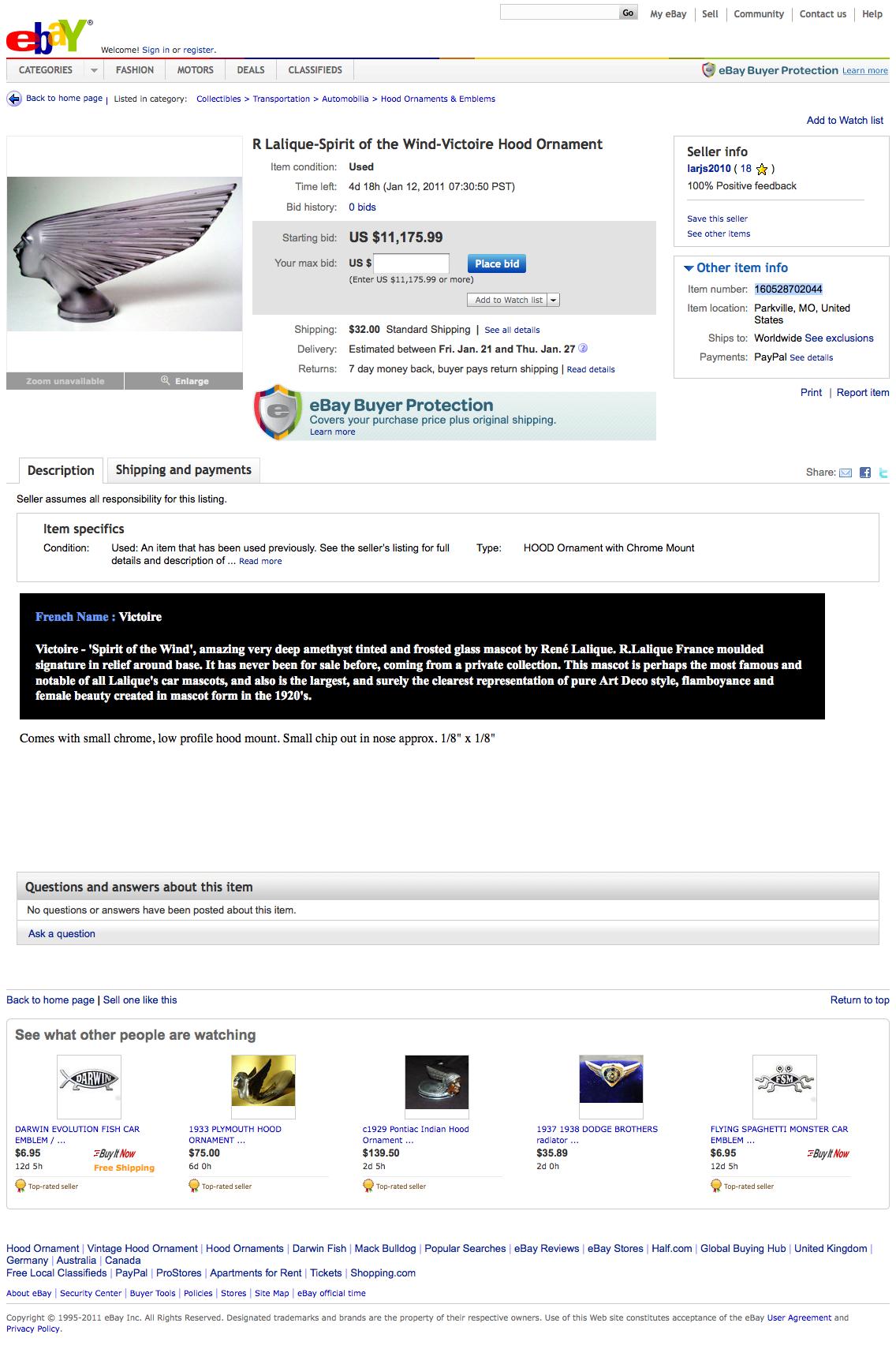Open the Ask a question link

pyautogui.click(x=62, y=933)
